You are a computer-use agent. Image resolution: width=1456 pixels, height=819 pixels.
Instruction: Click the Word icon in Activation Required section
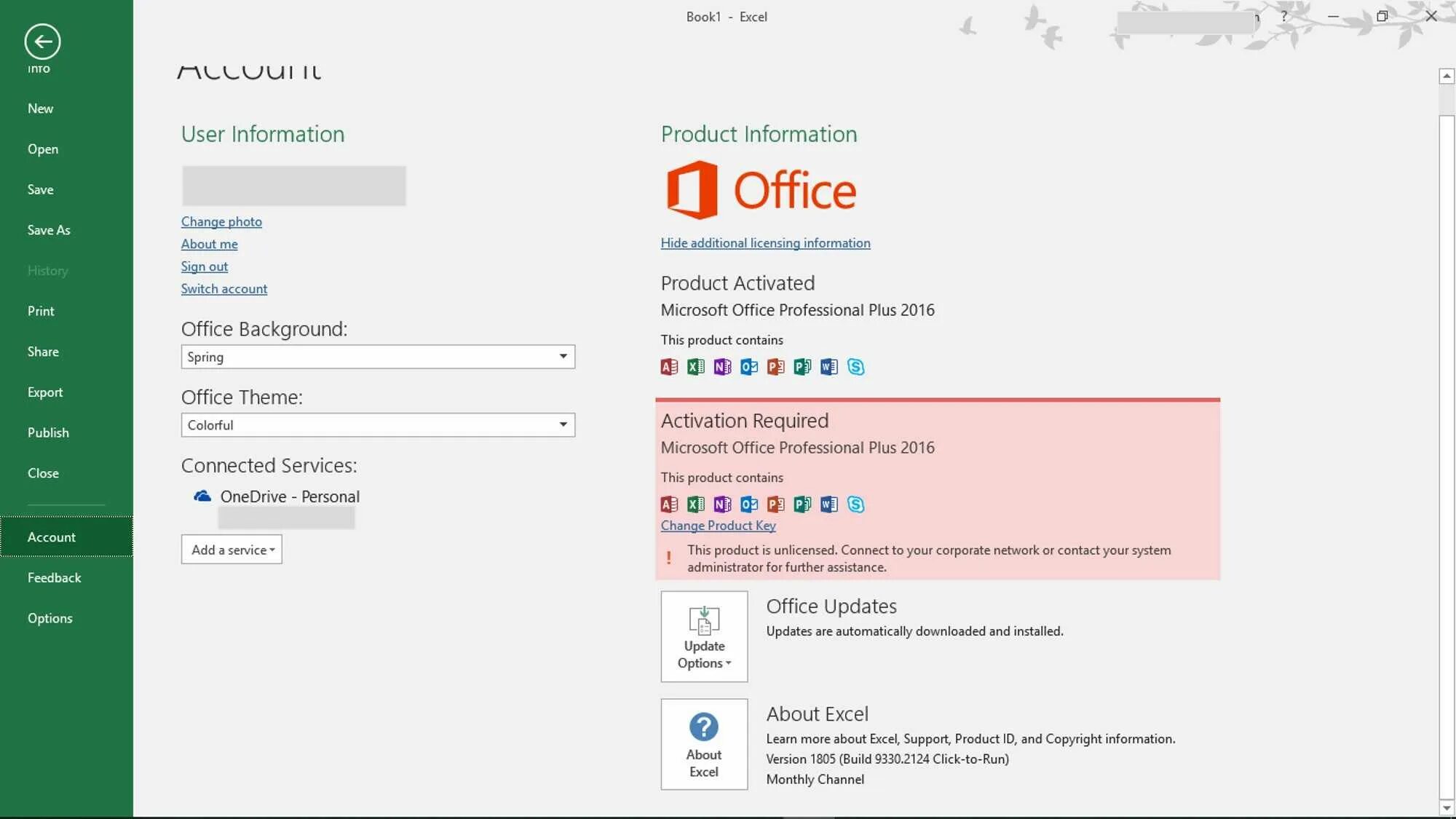pos(829,505)
